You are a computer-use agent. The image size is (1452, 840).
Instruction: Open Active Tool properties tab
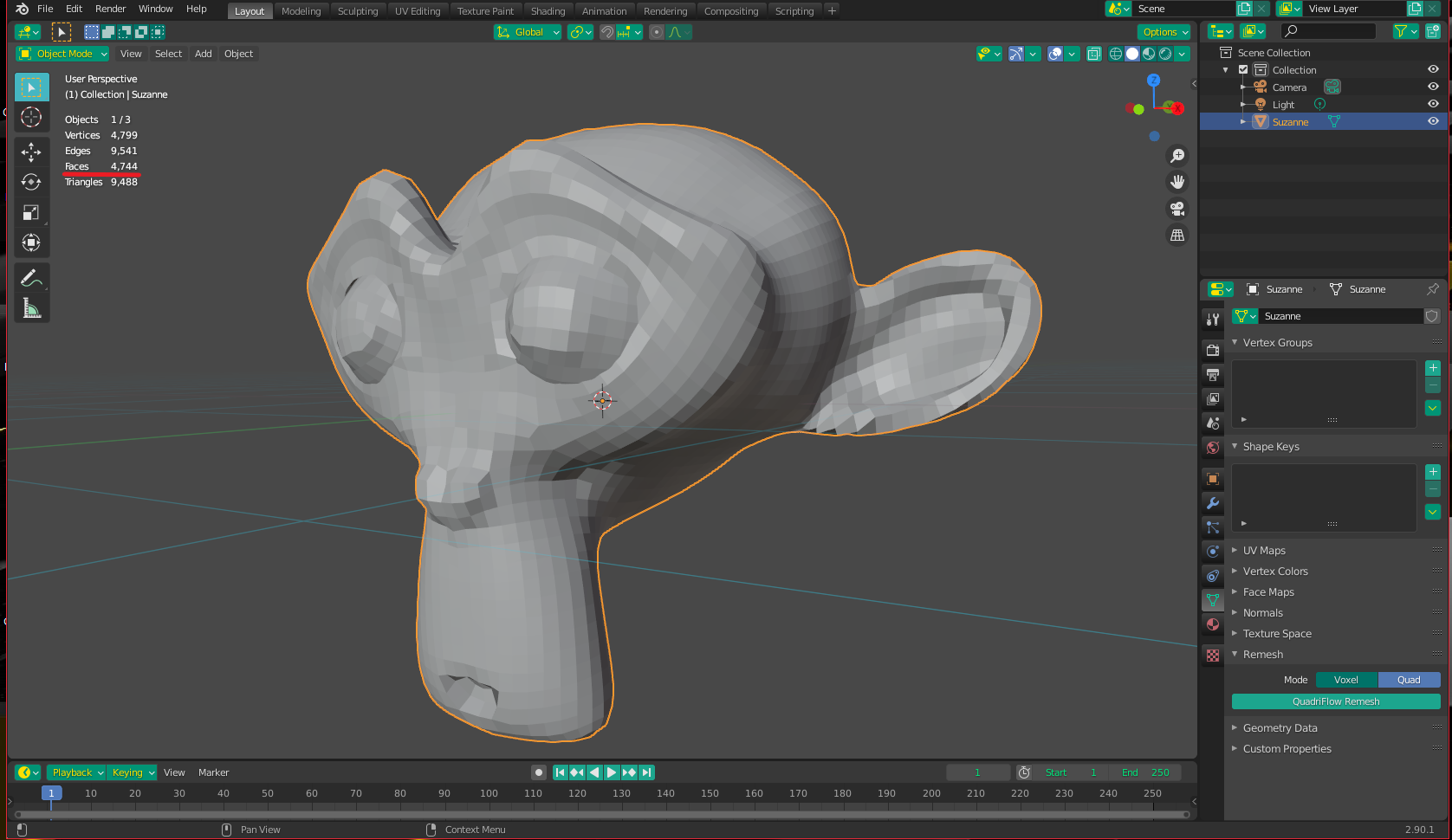pyautogui.click(x=1213, y=320)
